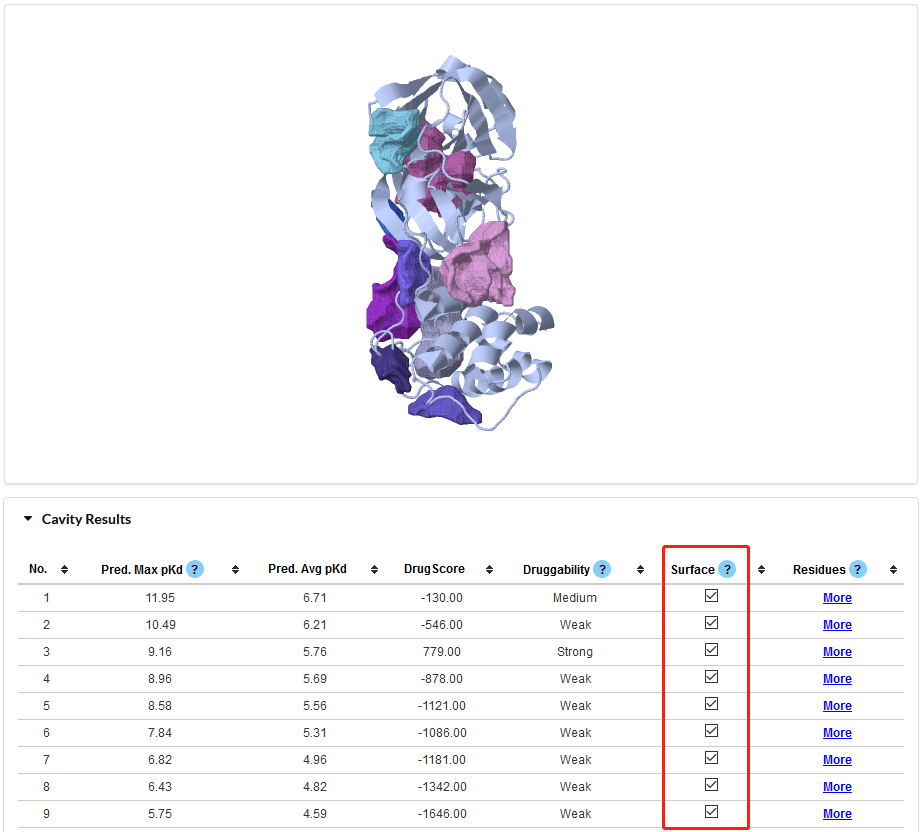The width and height of the screenshot is (922, 832).
Task: Follow More link in row 7
Action: click(x=837, y=760)
